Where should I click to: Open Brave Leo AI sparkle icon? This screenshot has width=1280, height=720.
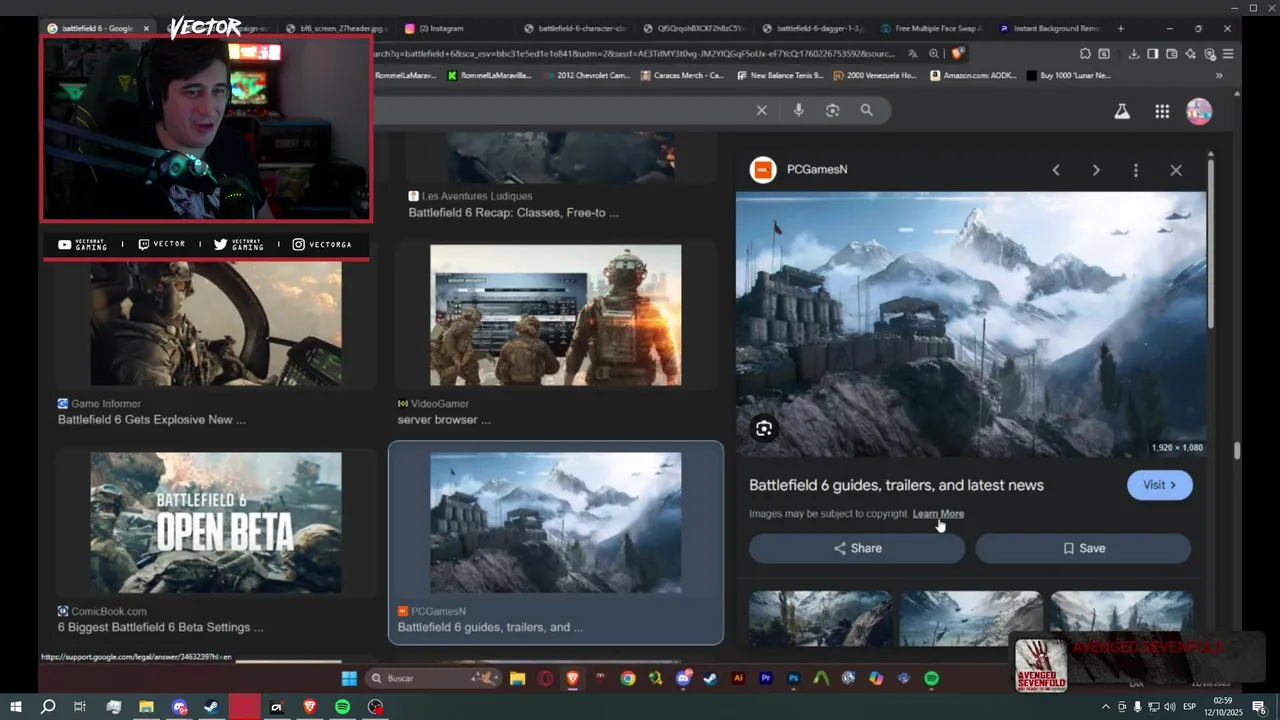coord(1190,54)
